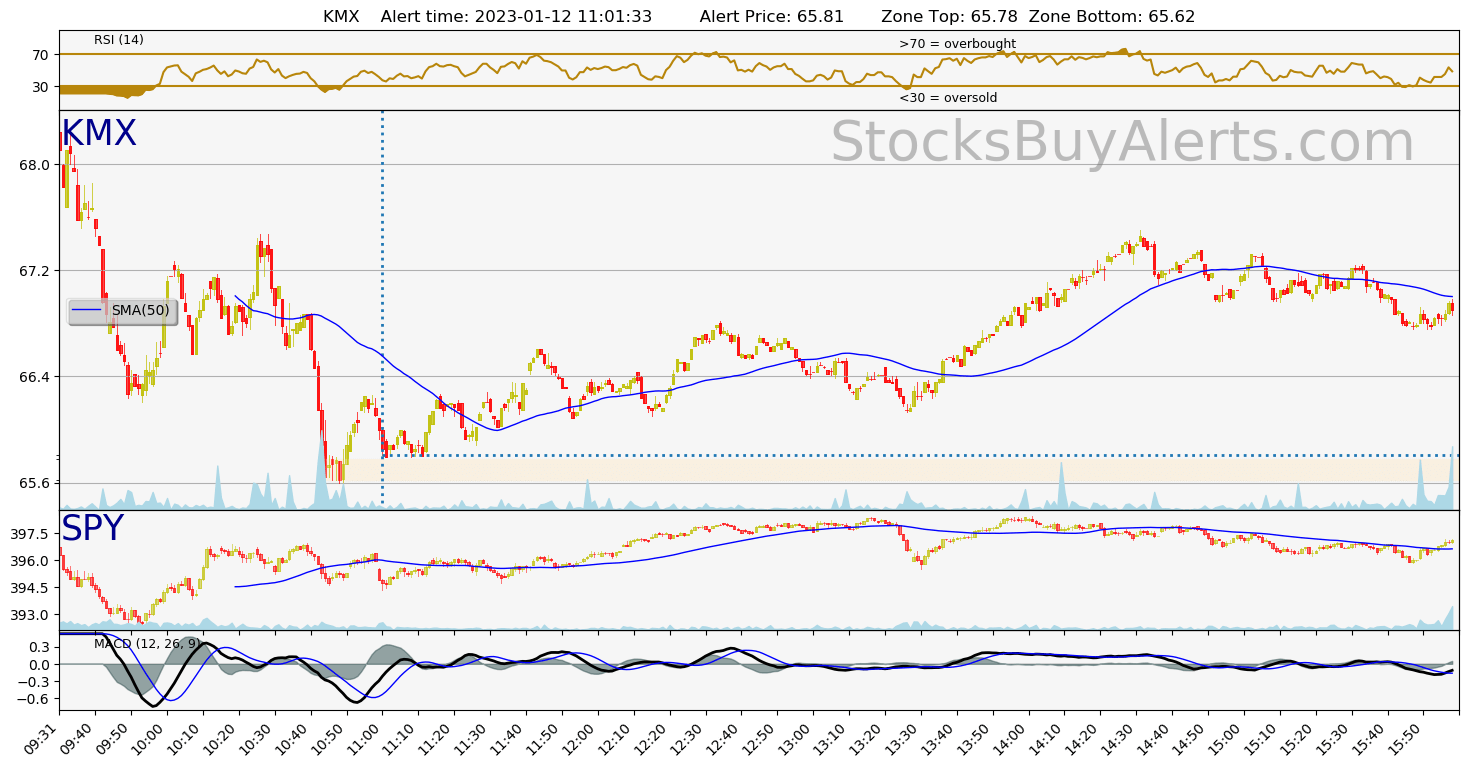The width and height of the screenshot is (1474, 768).
Task: Click the RSI 70 axis label
Action: pos(41,55)
